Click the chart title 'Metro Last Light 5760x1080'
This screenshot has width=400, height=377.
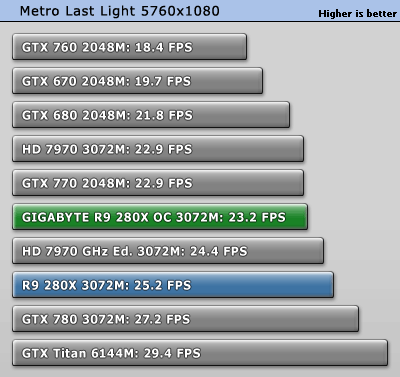[120, 11]
